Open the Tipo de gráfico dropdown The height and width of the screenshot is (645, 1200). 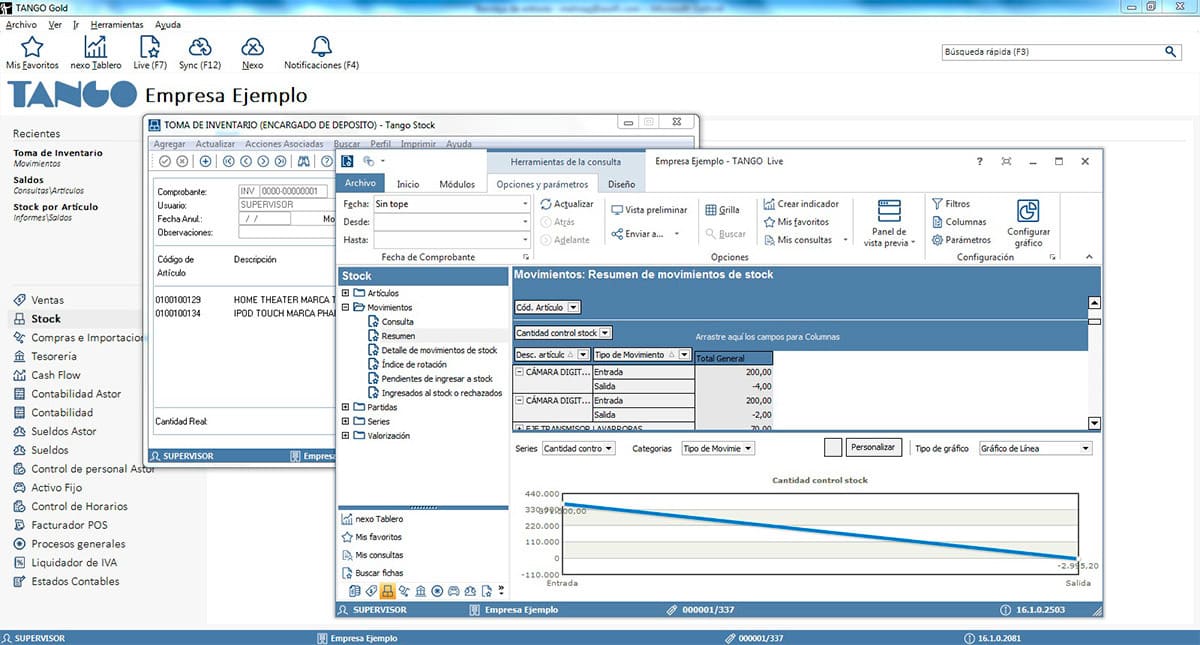1035,449
